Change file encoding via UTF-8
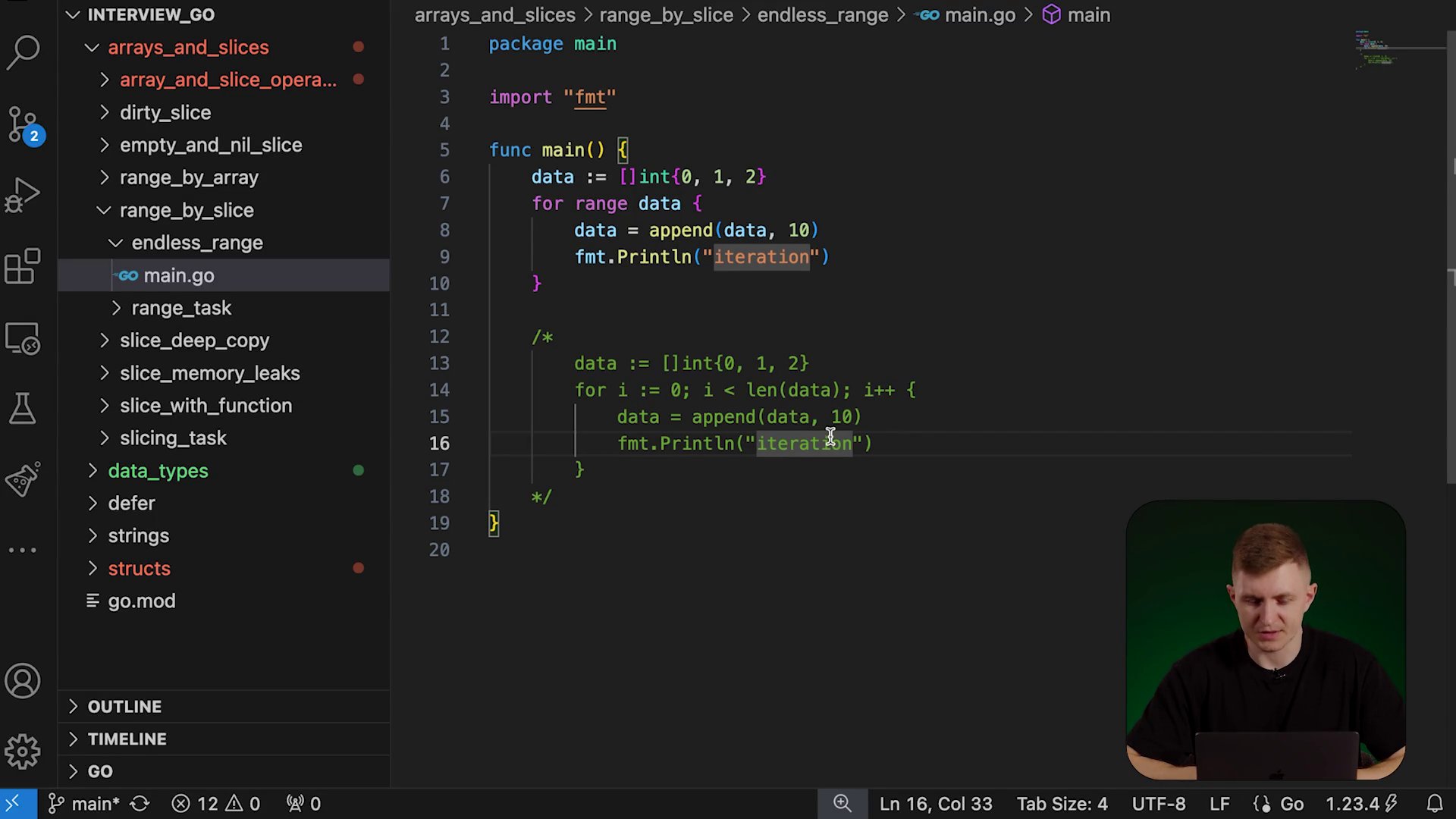Screen dimensions: 1456x819 click(1159, 804)
